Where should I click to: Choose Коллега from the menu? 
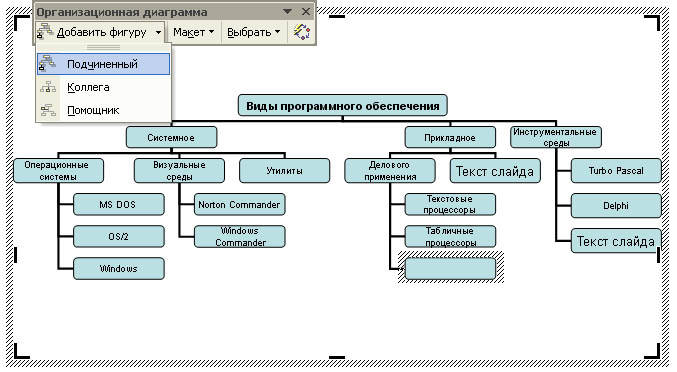(x=103, y=87)
